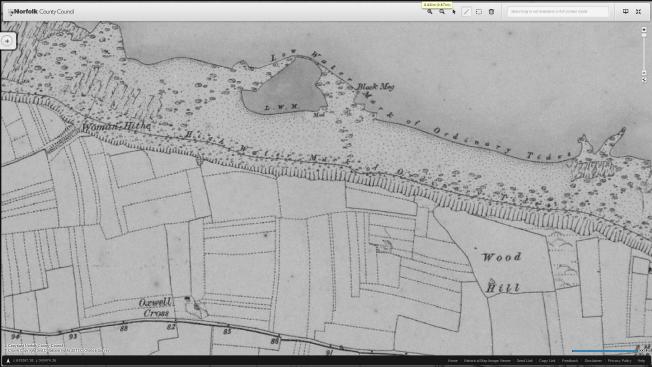The width and height of the screenshot is (652, 367).
Task: Open the Home link in footer
Action: coord(453,361)
